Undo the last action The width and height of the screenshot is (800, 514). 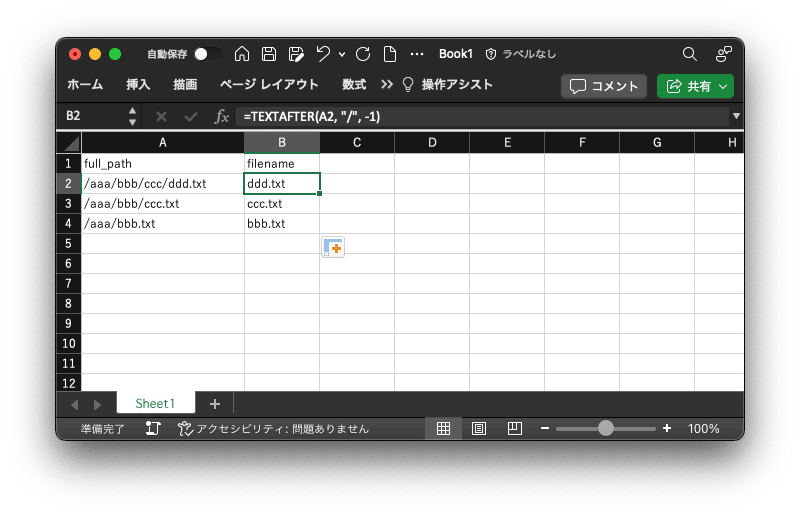pyautogui.click(x=323, y=54)
